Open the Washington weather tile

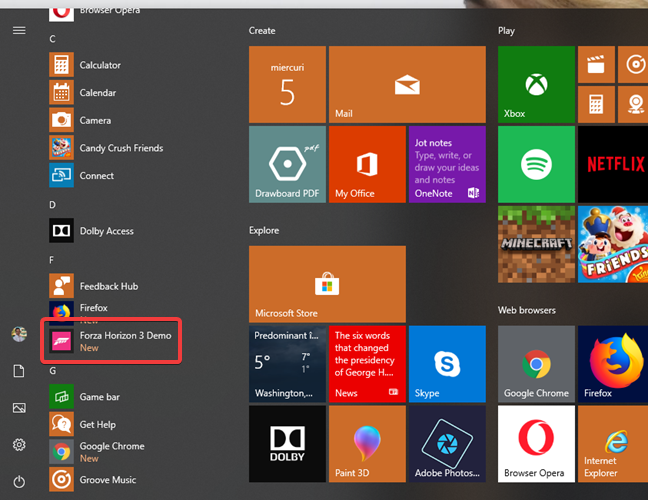tap(287, 364)
